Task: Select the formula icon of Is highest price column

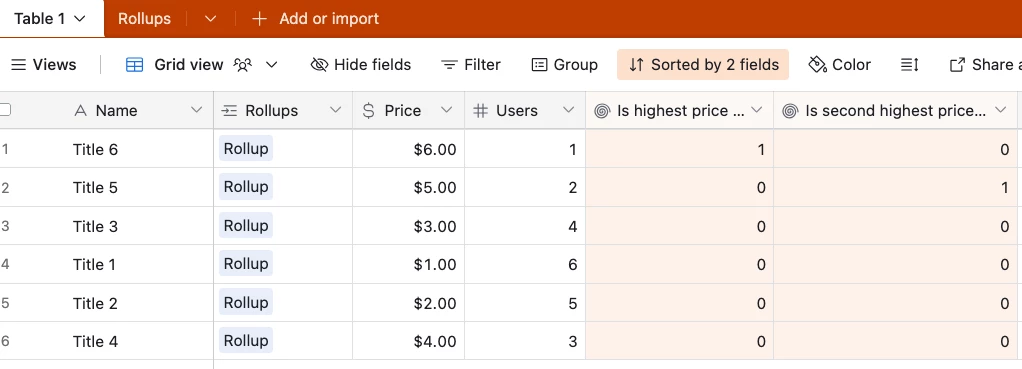Action: [602, 111]
